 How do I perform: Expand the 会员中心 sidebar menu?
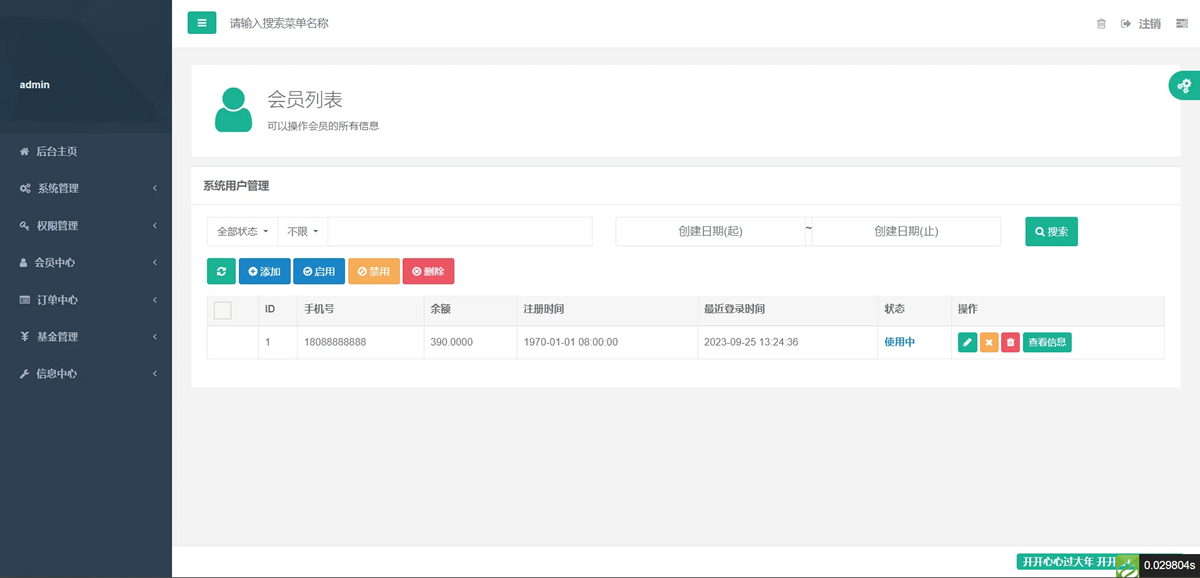pos(86,262)
